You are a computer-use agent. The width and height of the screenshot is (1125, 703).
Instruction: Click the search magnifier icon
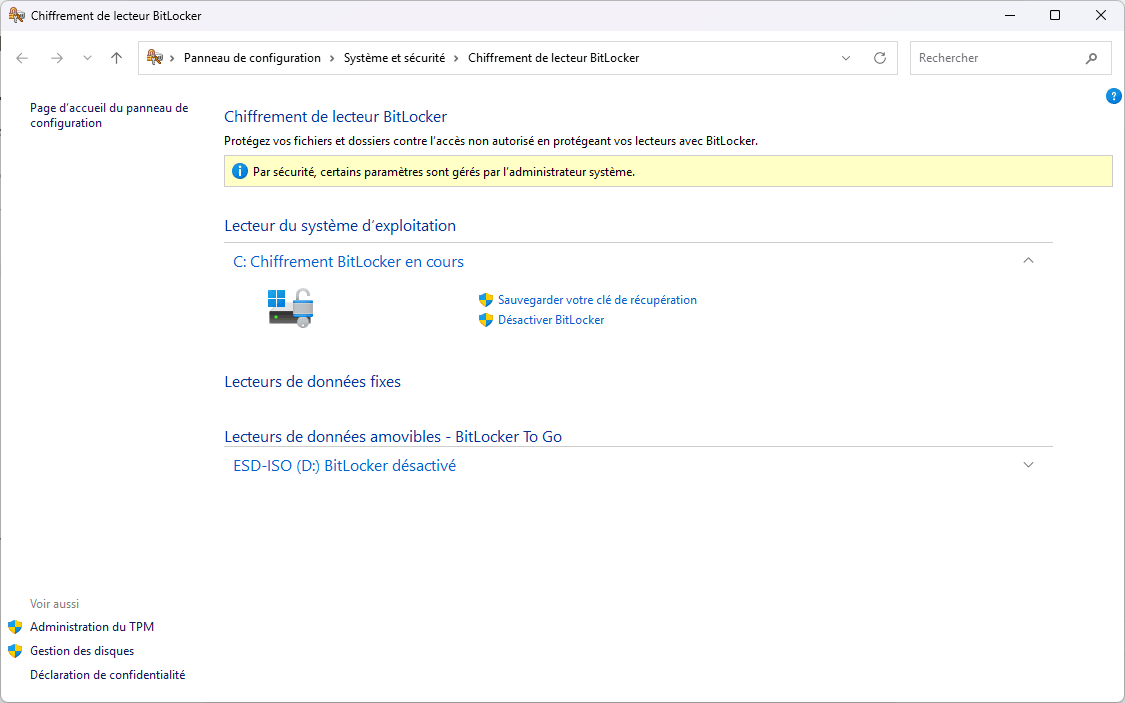point(1091,58)
